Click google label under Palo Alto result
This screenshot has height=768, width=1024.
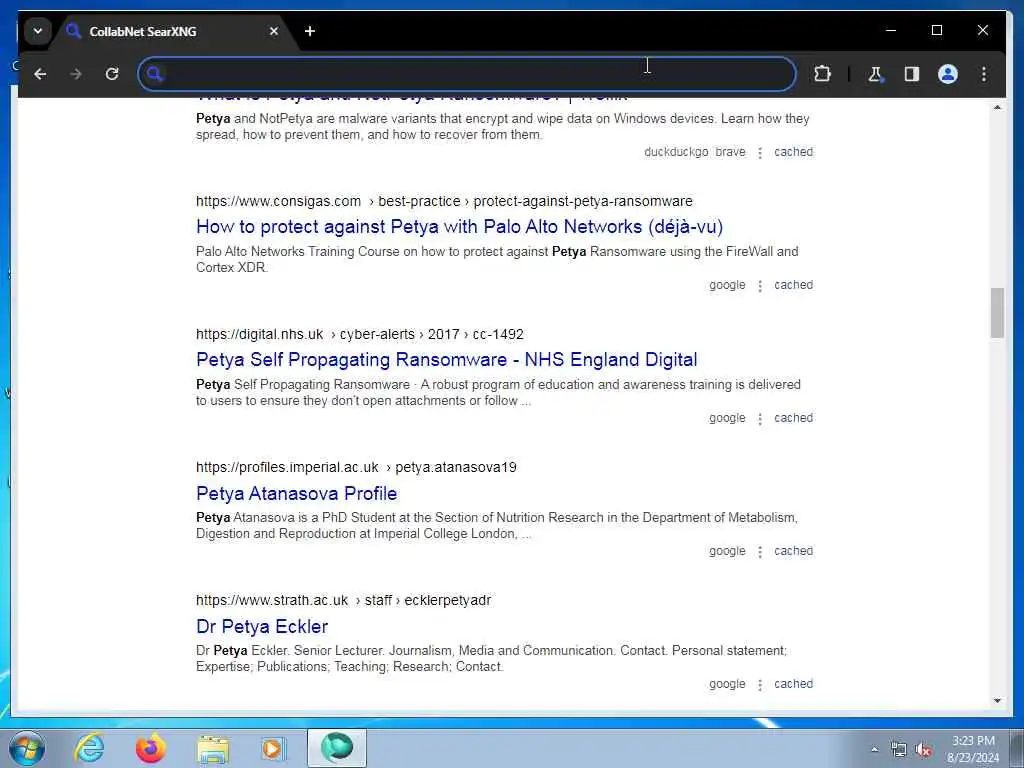click(727, 285)
